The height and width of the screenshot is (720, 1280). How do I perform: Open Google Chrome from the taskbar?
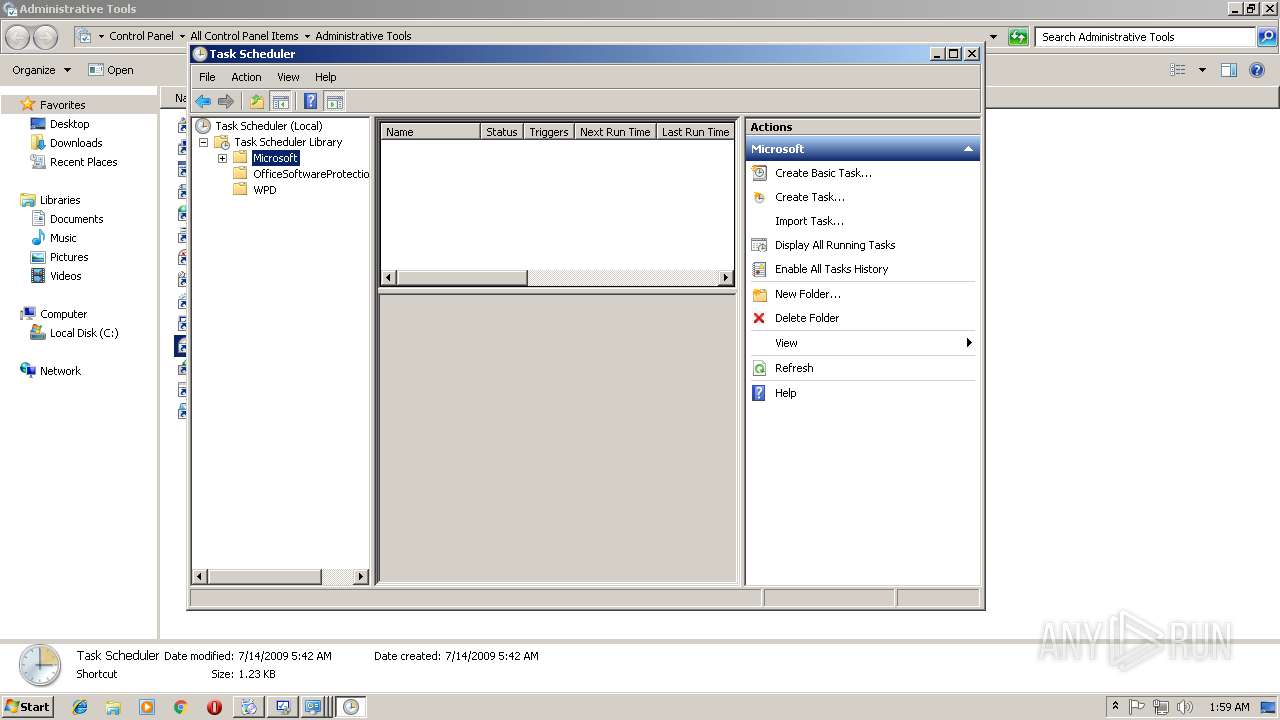[180, 707]
